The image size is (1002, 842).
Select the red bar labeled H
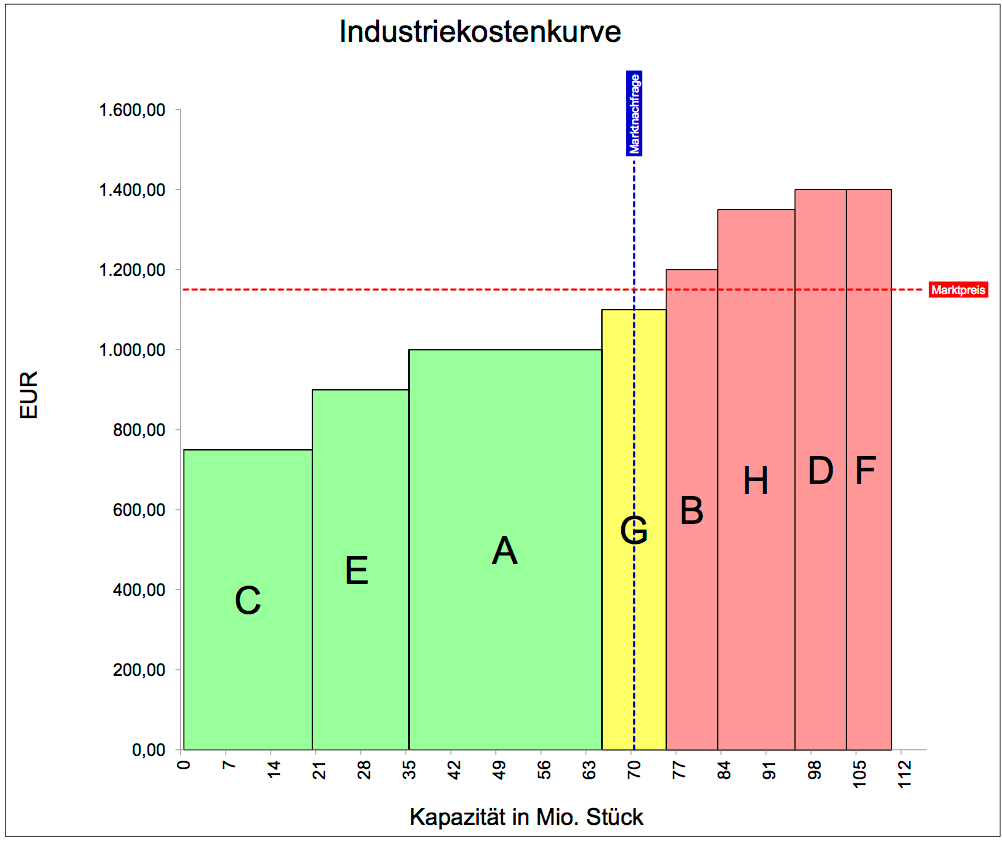coord(755,481)
